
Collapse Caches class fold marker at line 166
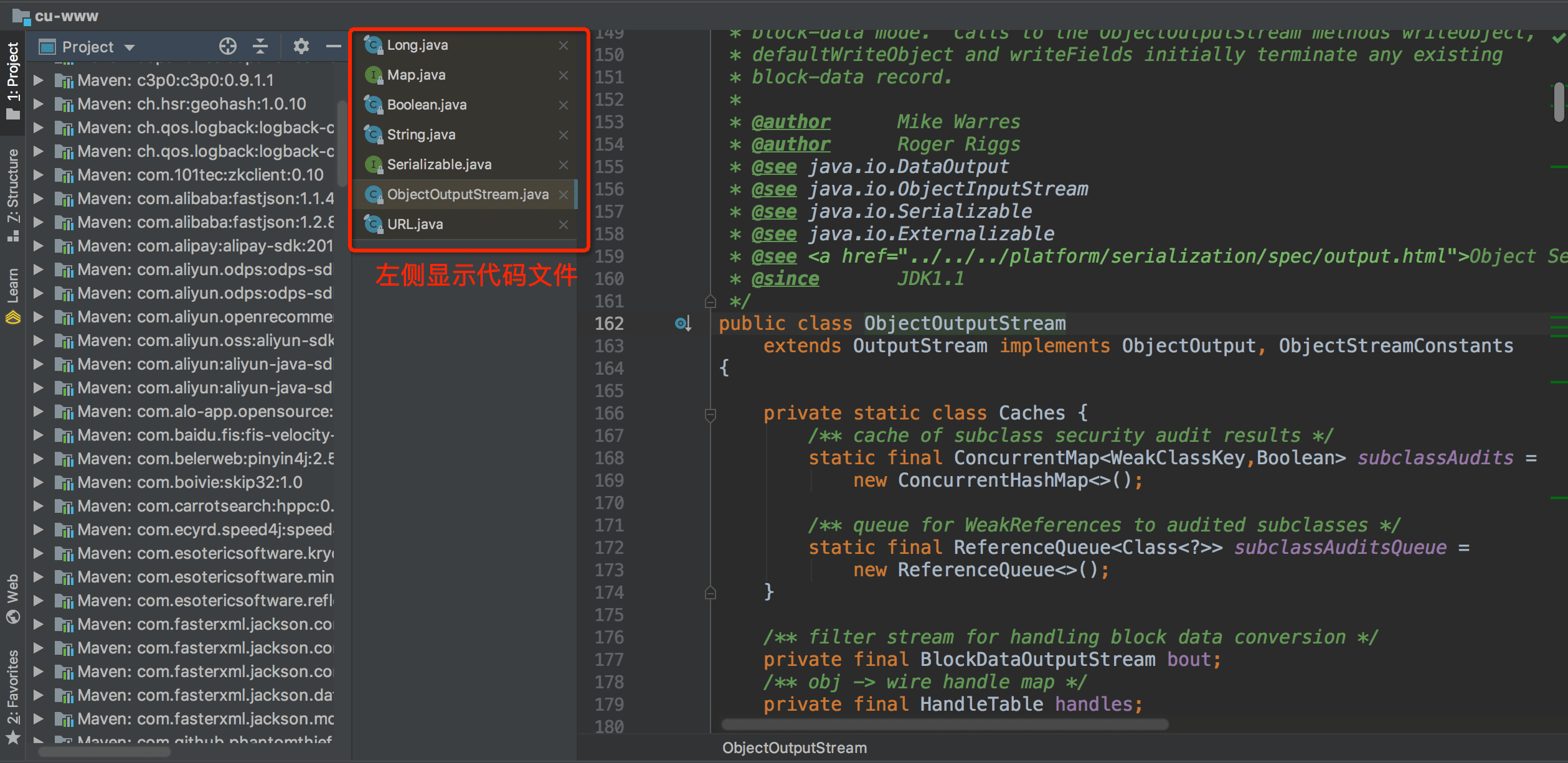tap(710, 414)
